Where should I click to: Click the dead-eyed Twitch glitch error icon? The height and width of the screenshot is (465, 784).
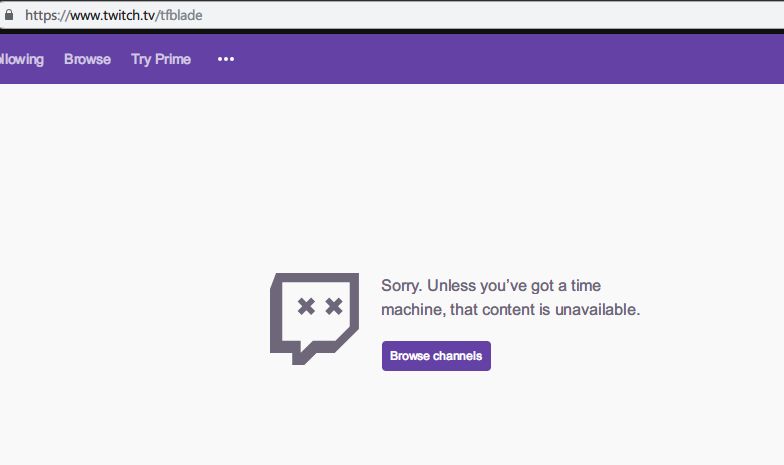pos(314,318)
